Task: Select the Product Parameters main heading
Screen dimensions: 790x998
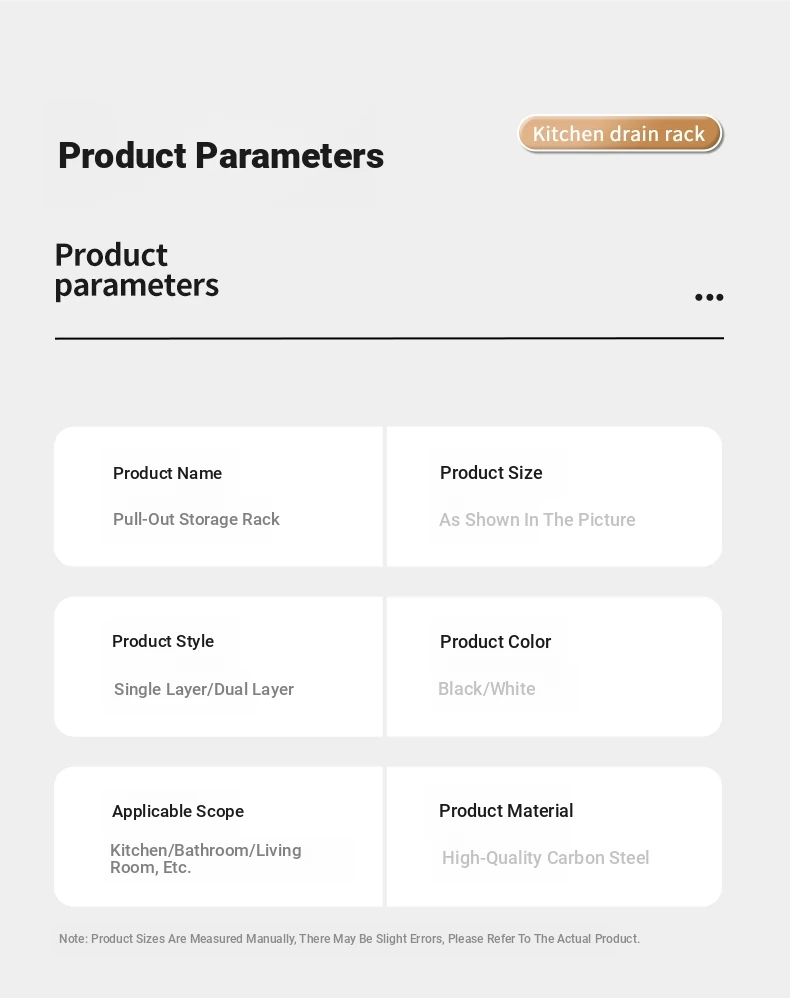Action: coord(221,155)
